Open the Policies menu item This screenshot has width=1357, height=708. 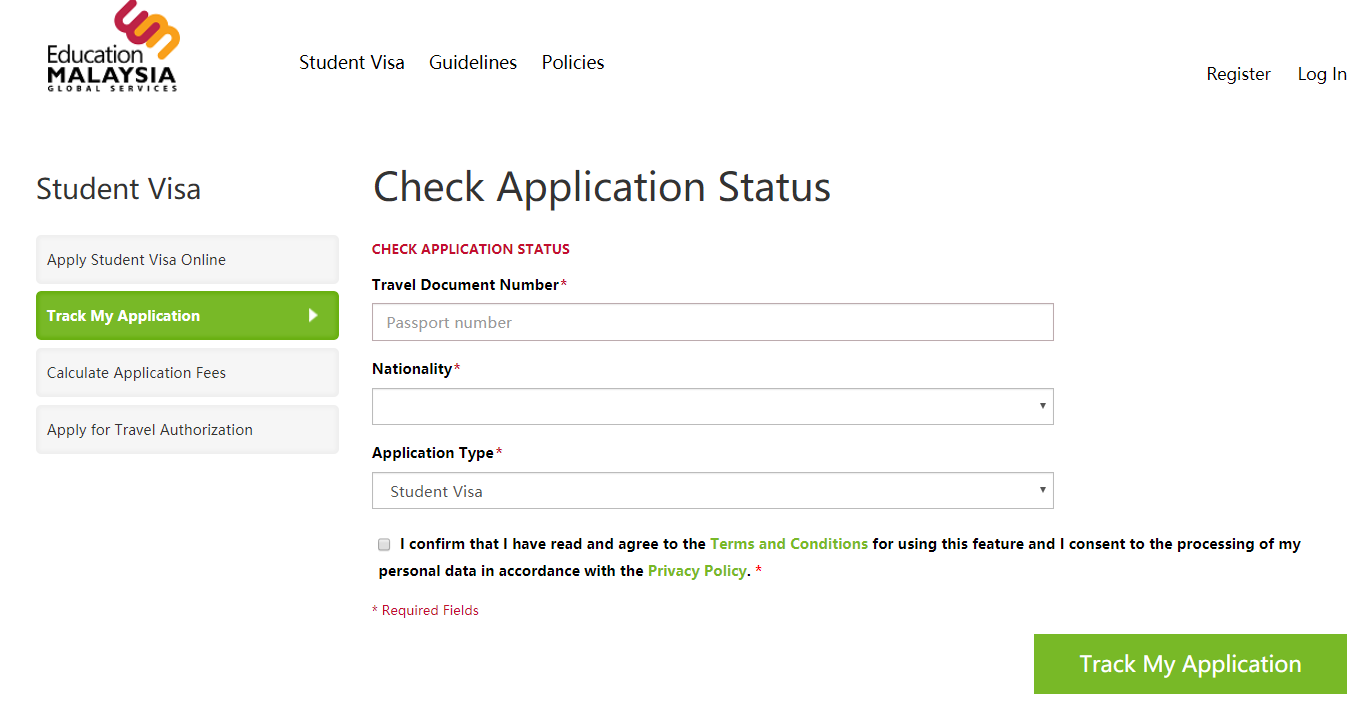573,62
